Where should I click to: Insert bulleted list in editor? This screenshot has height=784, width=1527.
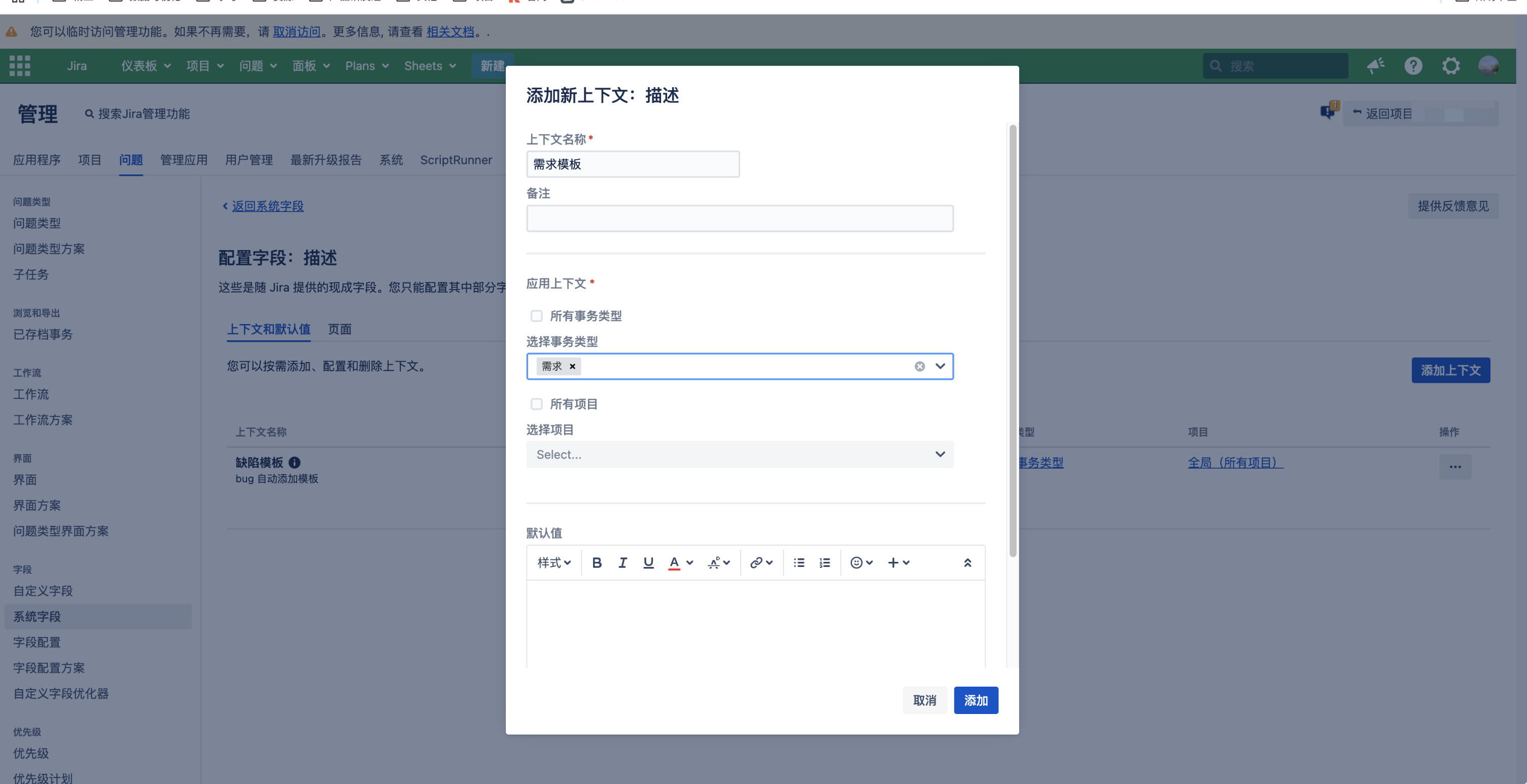[799, 562]
